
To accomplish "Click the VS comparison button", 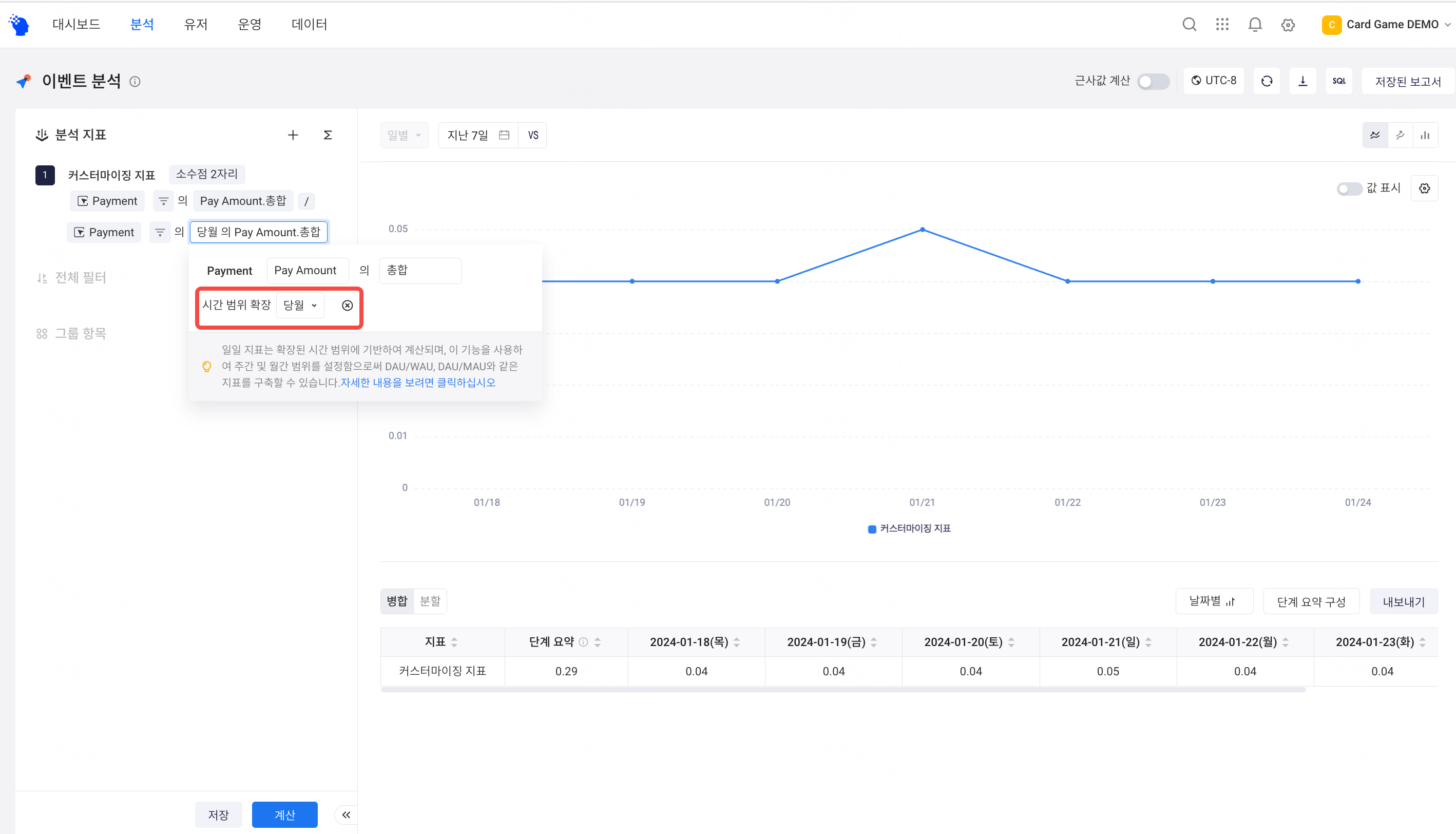I will coord(533,135).
